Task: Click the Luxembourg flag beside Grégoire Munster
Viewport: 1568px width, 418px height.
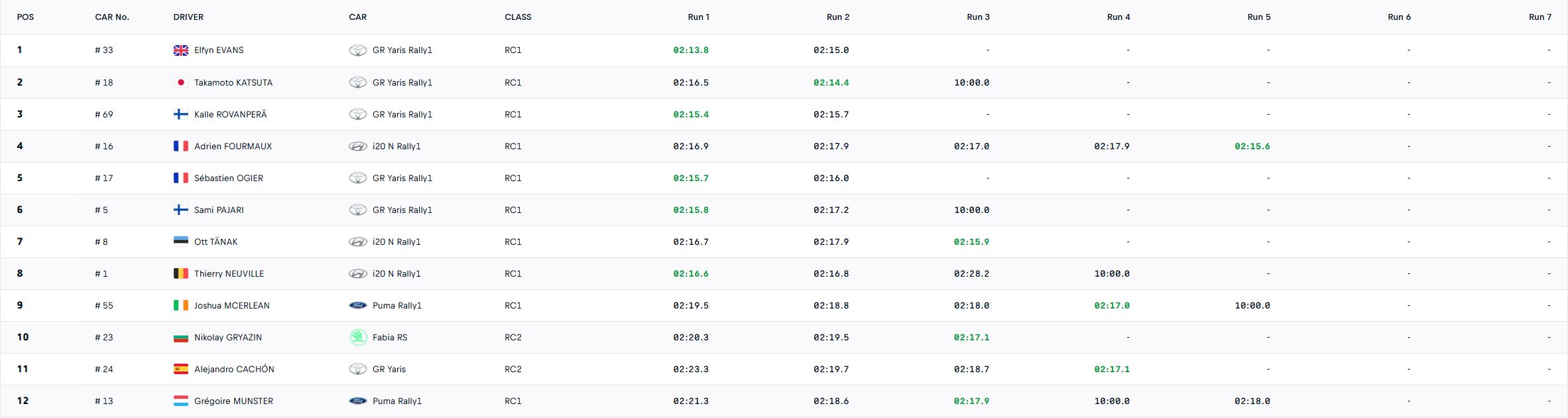Action: click(180, 401)
